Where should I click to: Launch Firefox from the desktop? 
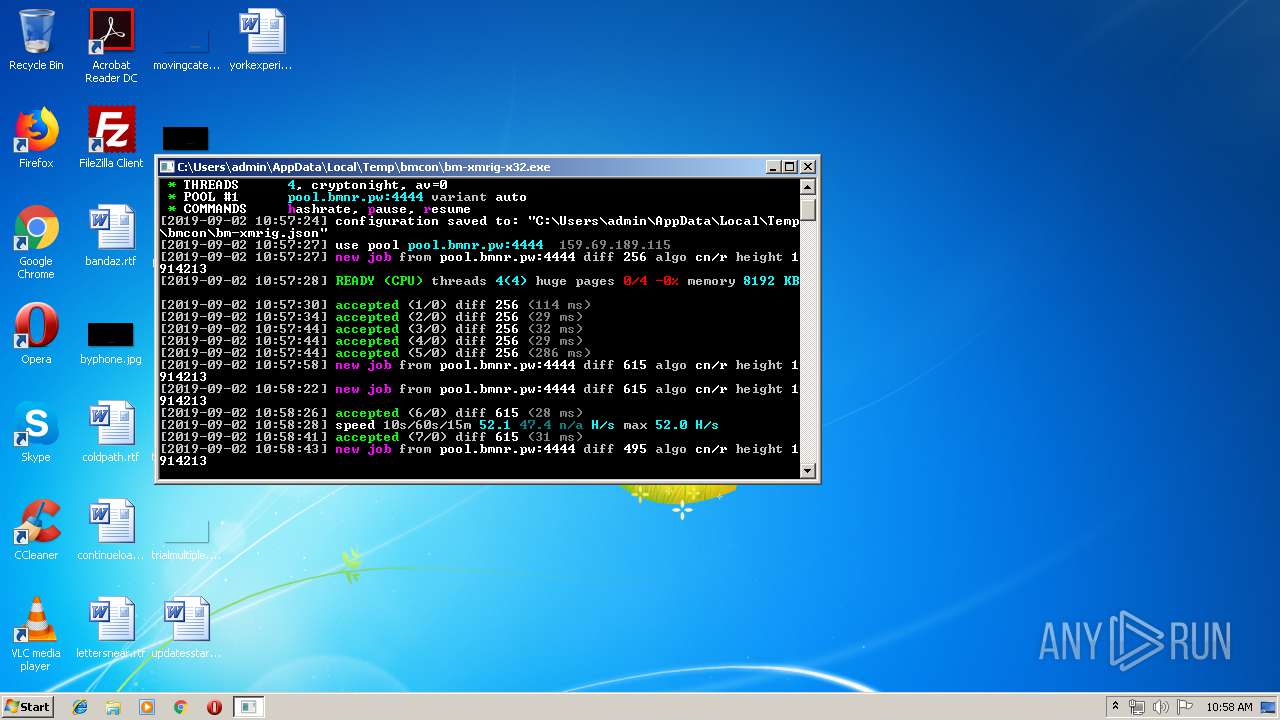pos(36,138)
